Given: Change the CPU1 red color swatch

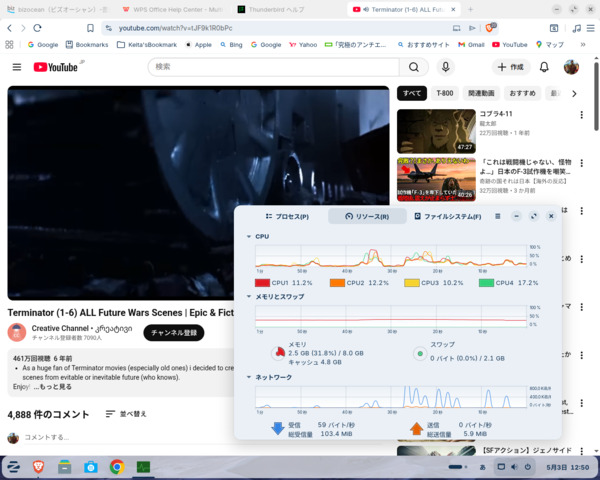Looking at the screenshot, I should (262, 283).
